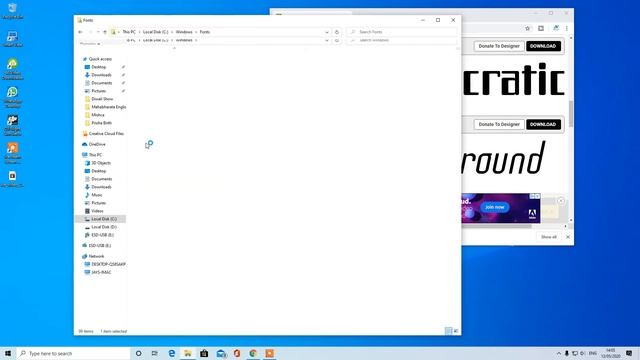Open the Windows Start menu
The image size is (640, 360).
(x=8, y=353)
